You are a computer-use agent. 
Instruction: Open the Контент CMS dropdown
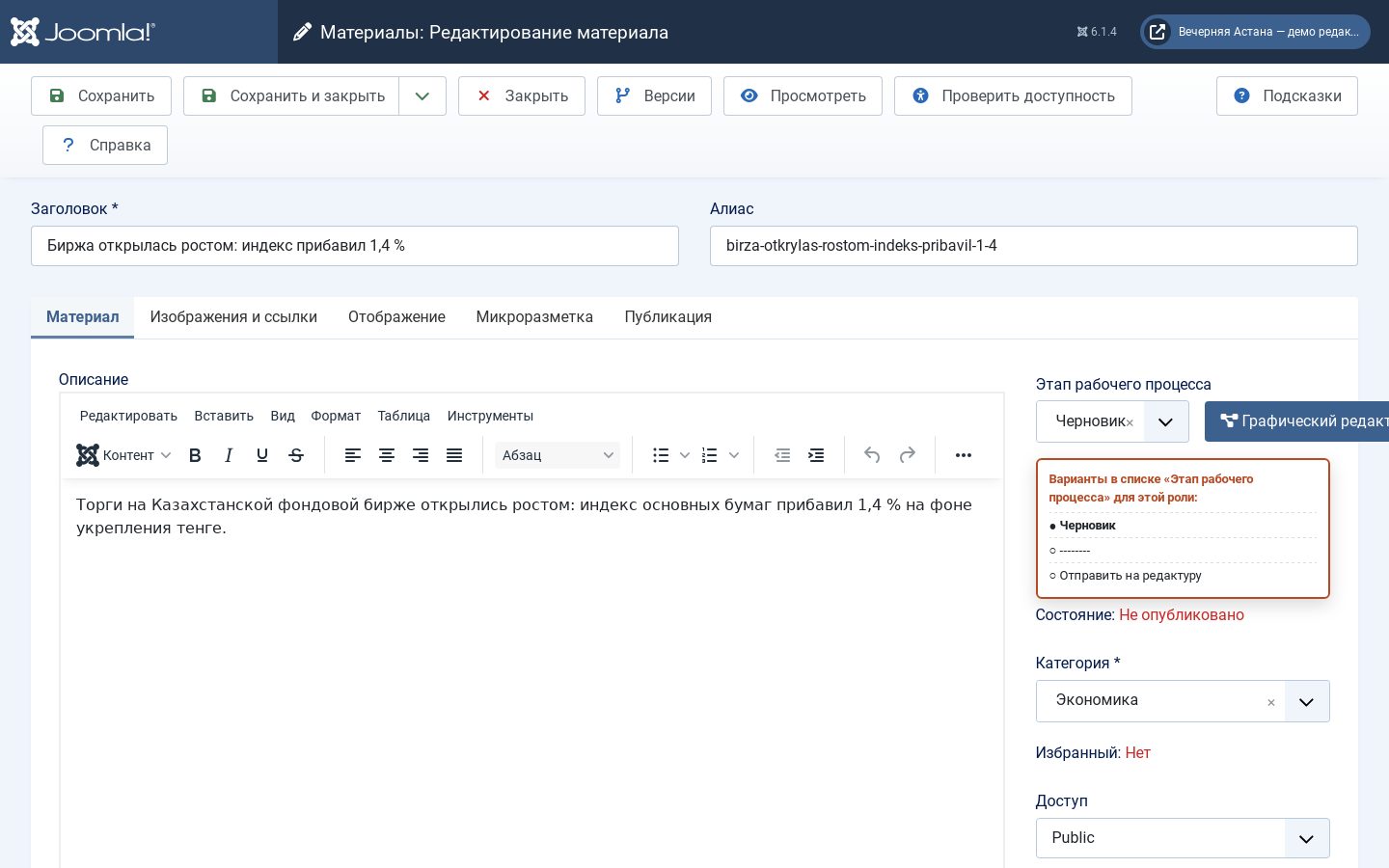(x=123, y=455)
